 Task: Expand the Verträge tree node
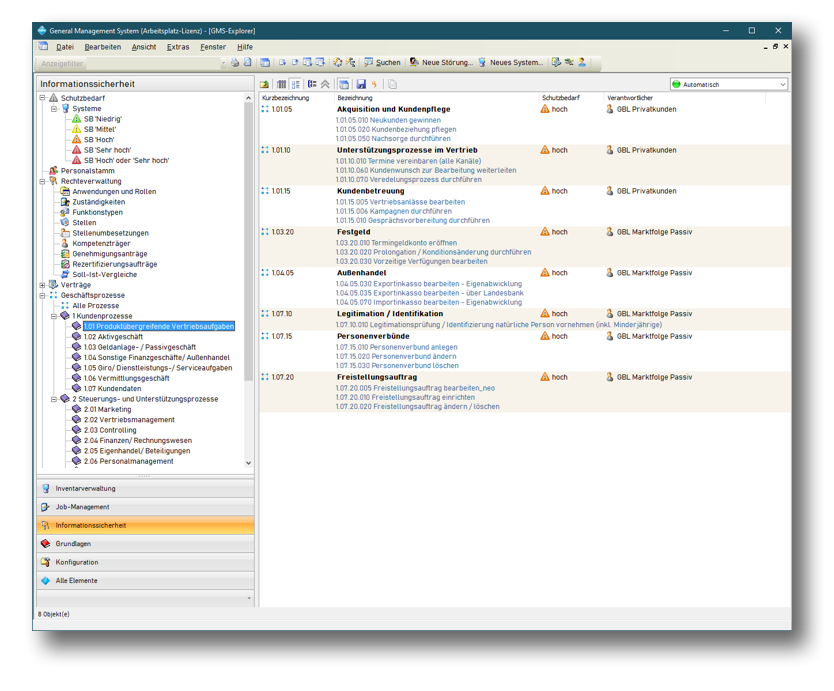pos(42,285)
